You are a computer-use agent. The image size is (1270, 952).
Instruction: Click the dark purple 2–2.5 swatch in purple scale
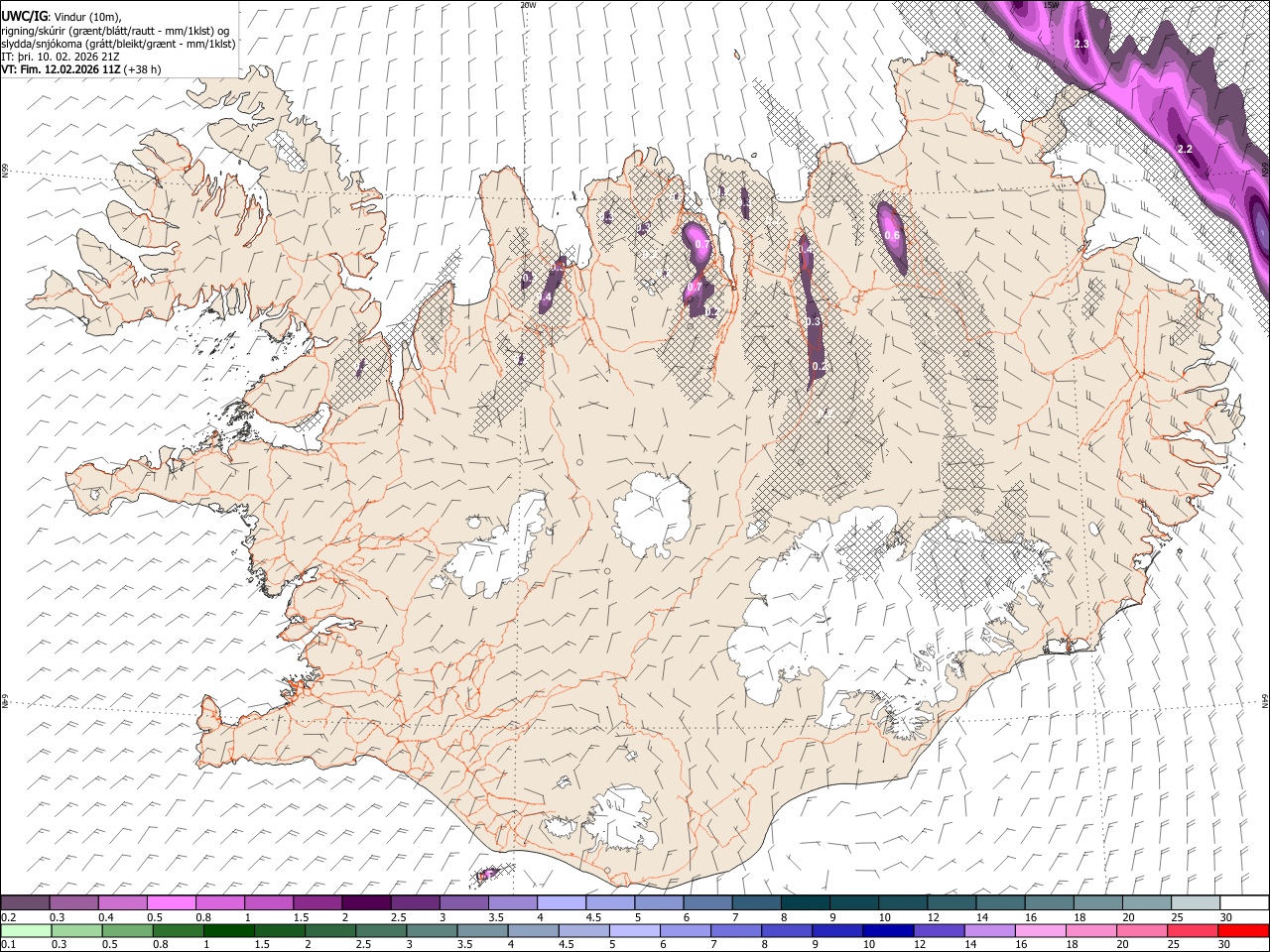(x=366, y=902)
